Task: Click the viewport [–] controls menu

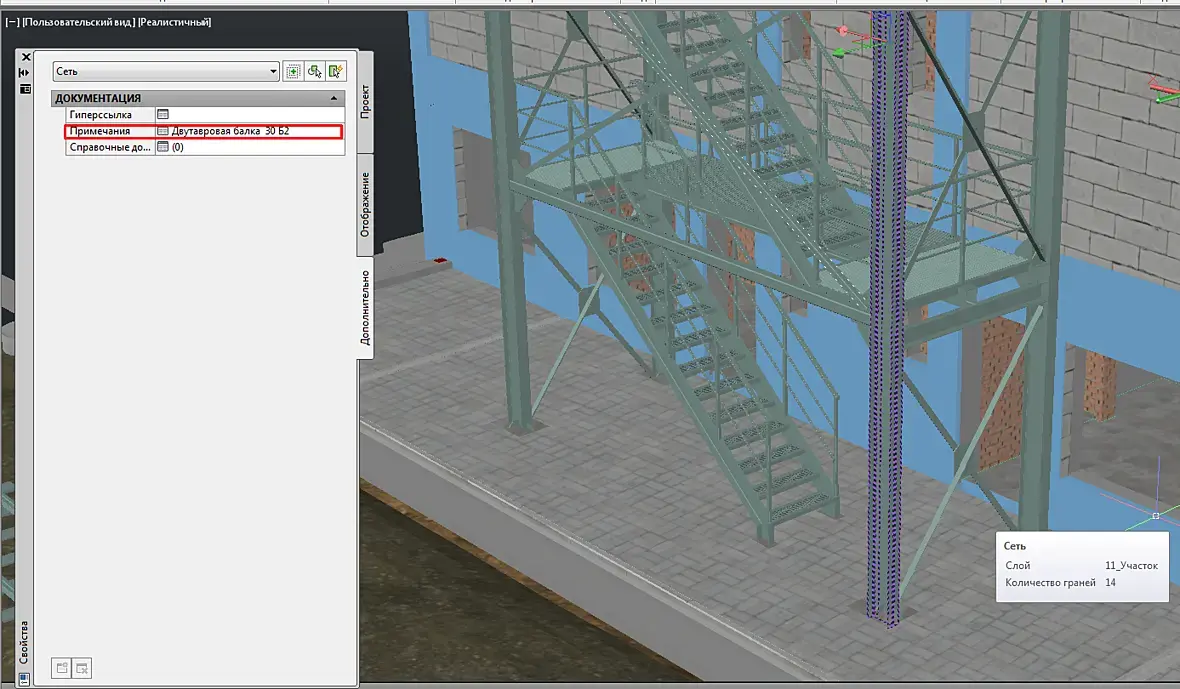Action: point(12,22)
